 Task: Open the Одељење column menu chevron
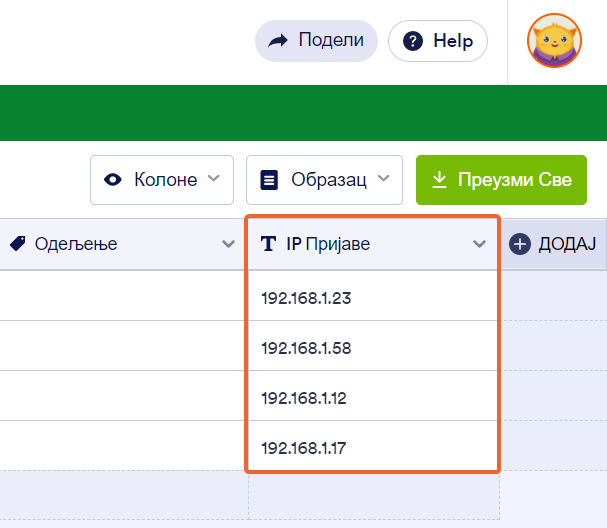229,244
